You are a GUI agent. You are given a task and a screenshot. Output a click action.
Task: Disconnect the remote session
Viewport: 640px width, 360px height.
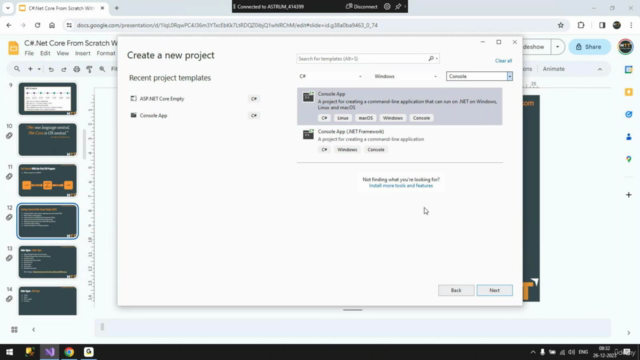tap(362, 7)
